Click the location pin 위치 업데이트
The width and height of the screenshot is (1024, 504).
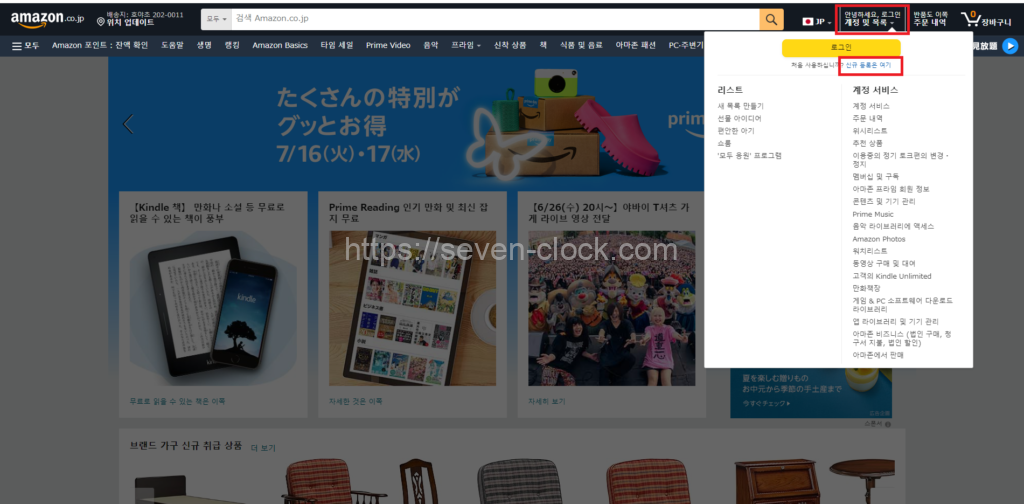[x=125, y=23]
